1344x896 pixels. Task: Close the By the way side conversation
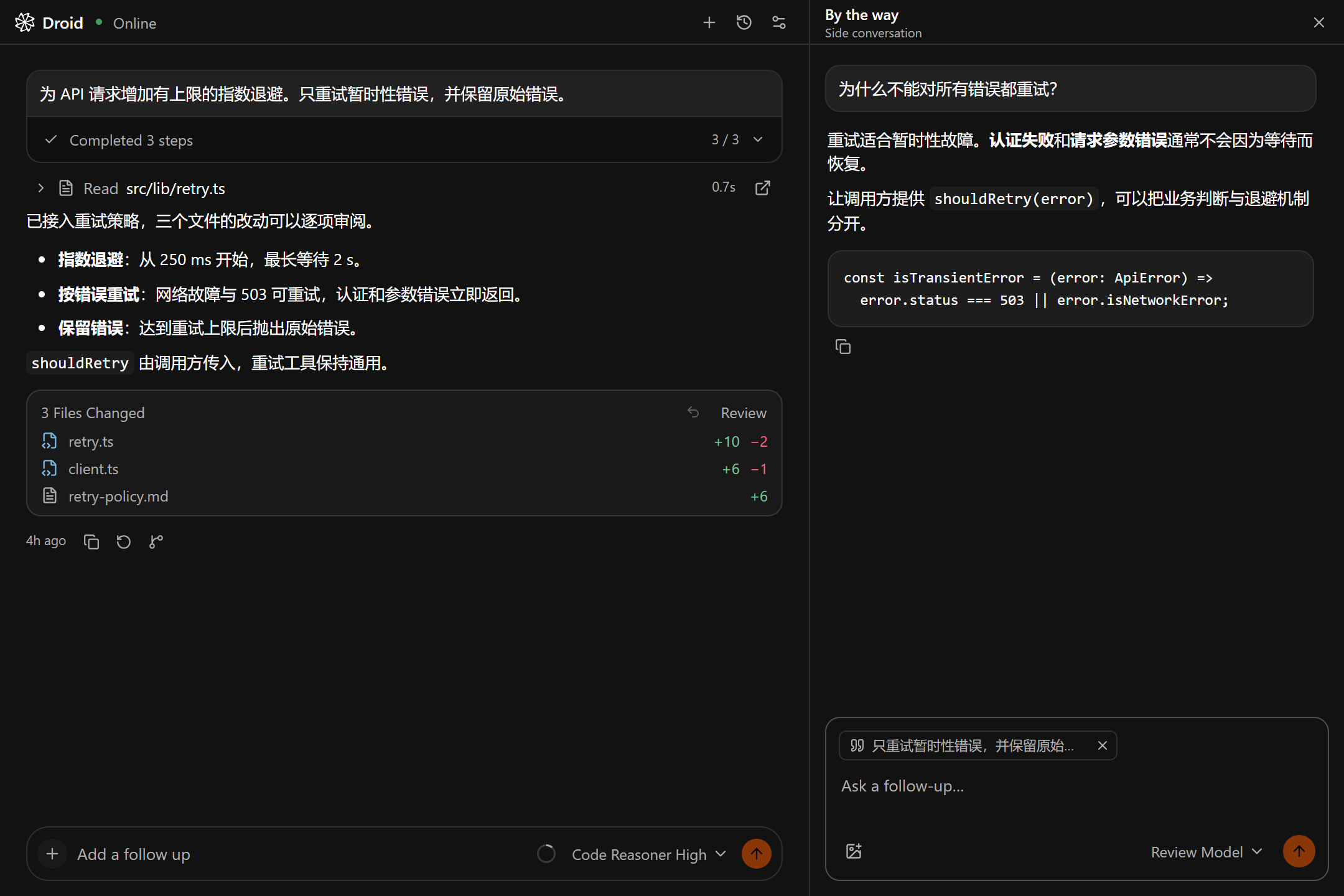tap(1319, 22)
